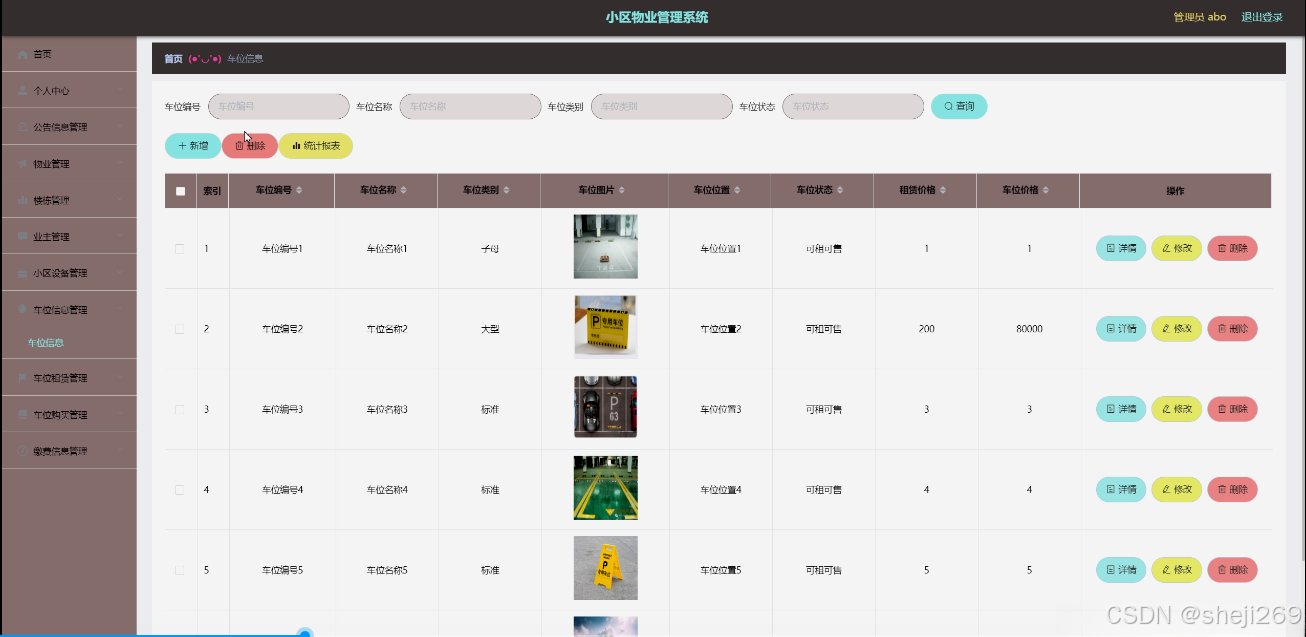Open the 个人中心 menu item
Viewport: 1306px width, 637px height.
68,90
